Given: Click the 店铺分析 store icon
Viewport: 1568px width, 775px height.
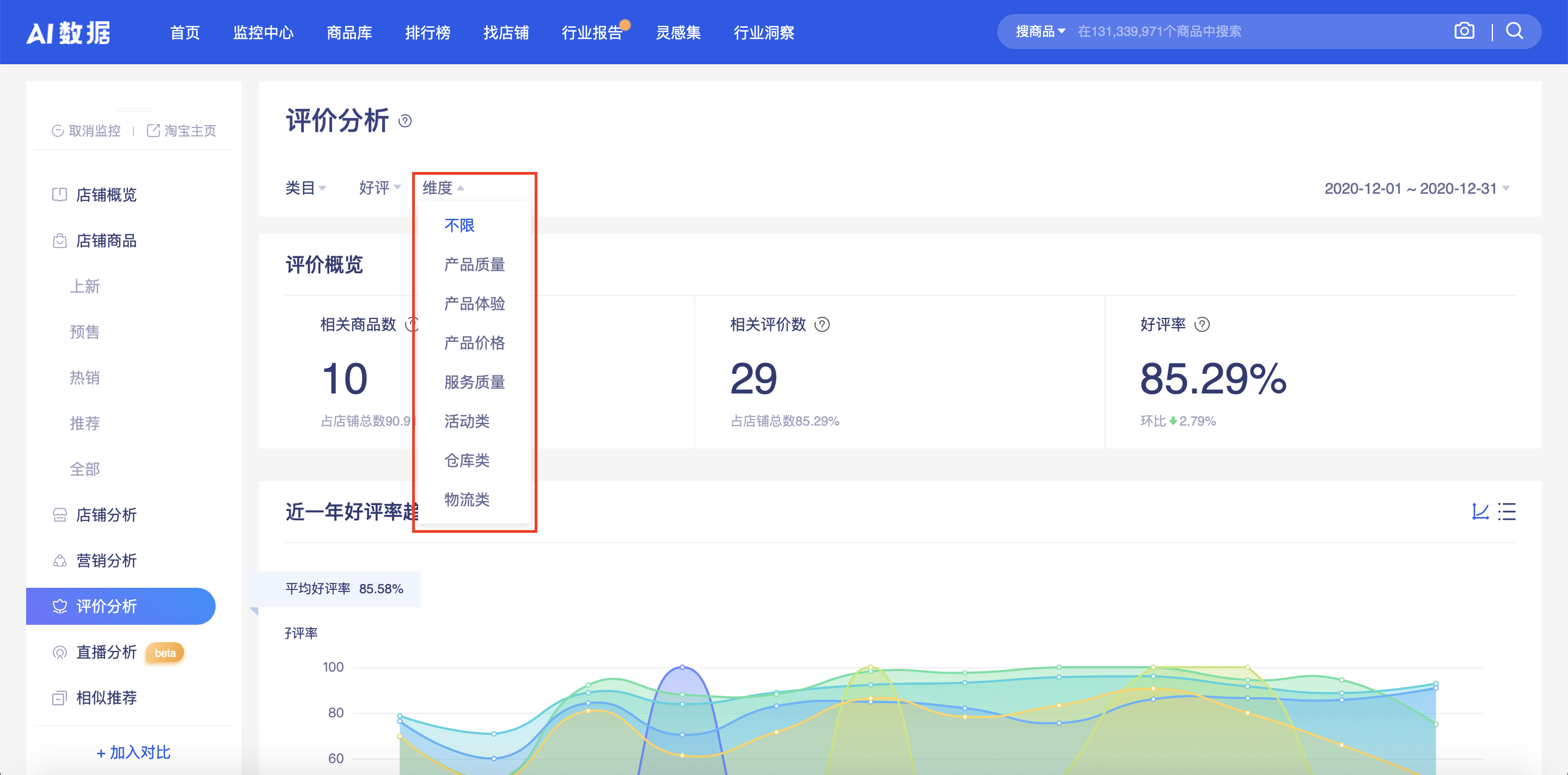Looking at the screenshot, I should click(x=60, y=515).
